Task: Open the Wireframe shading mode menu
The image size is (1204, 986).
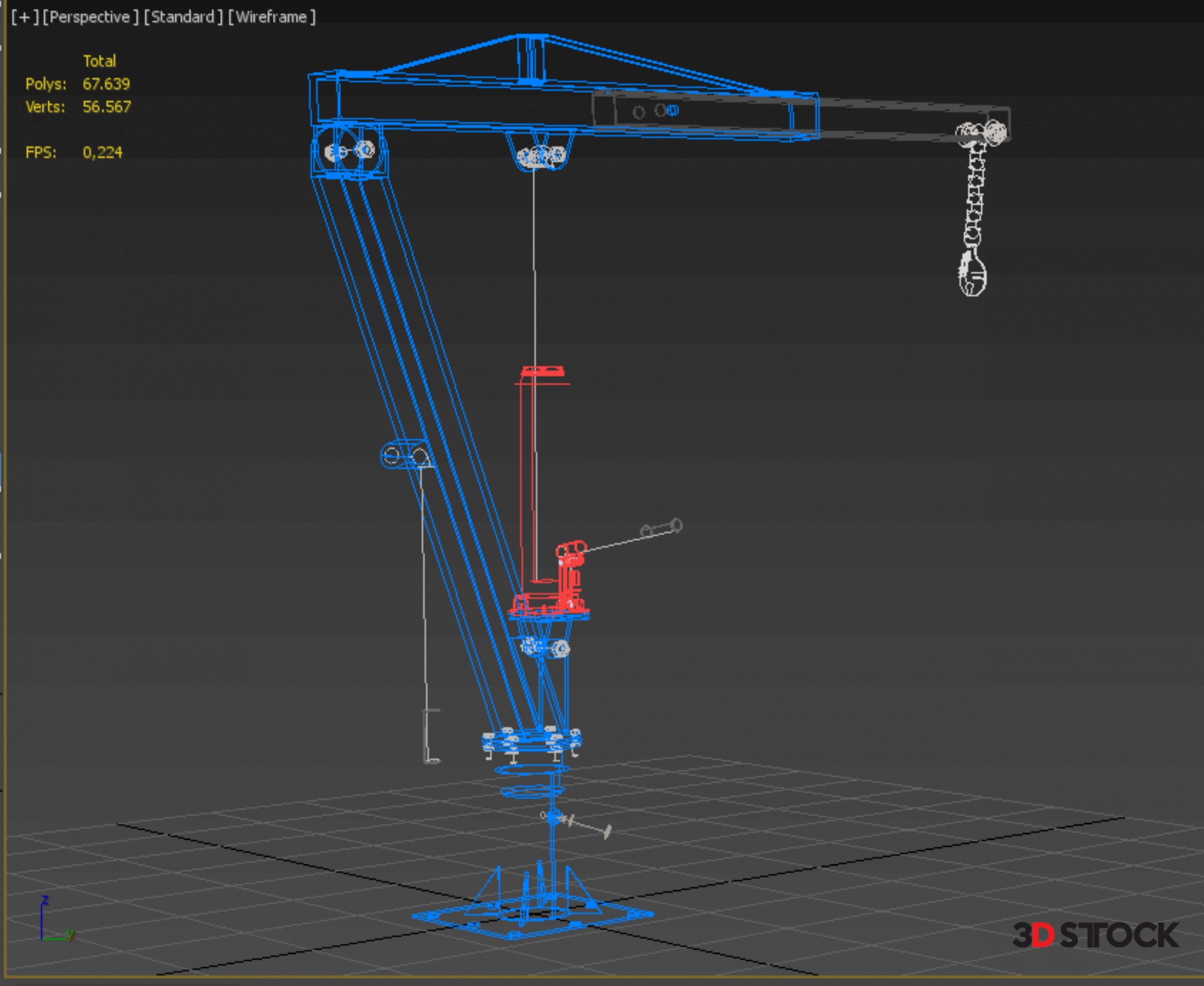Action: [272, 17]
